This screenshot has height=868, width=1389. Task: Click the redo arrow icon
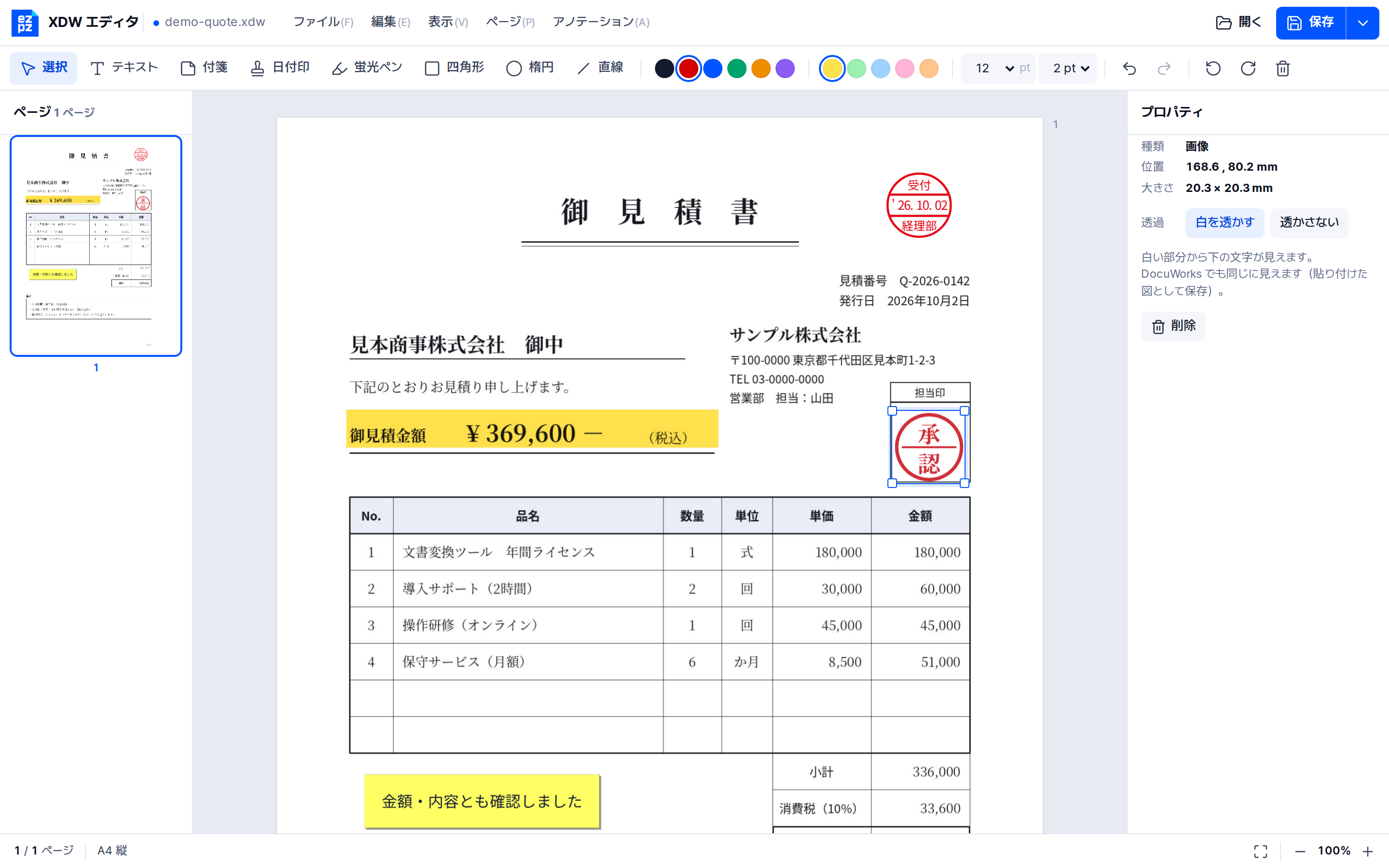[x=1164, y=68]
